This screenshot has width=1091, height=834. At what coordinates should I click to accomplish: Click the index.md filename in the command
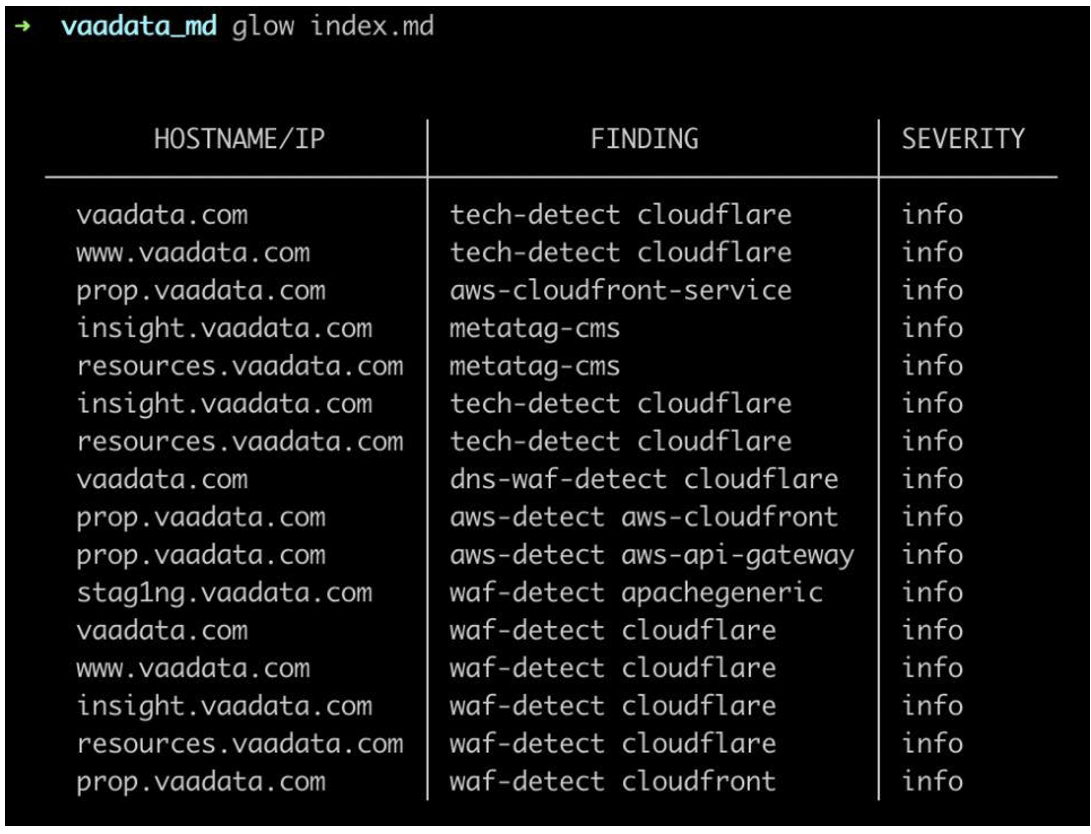tap(372, 26)
